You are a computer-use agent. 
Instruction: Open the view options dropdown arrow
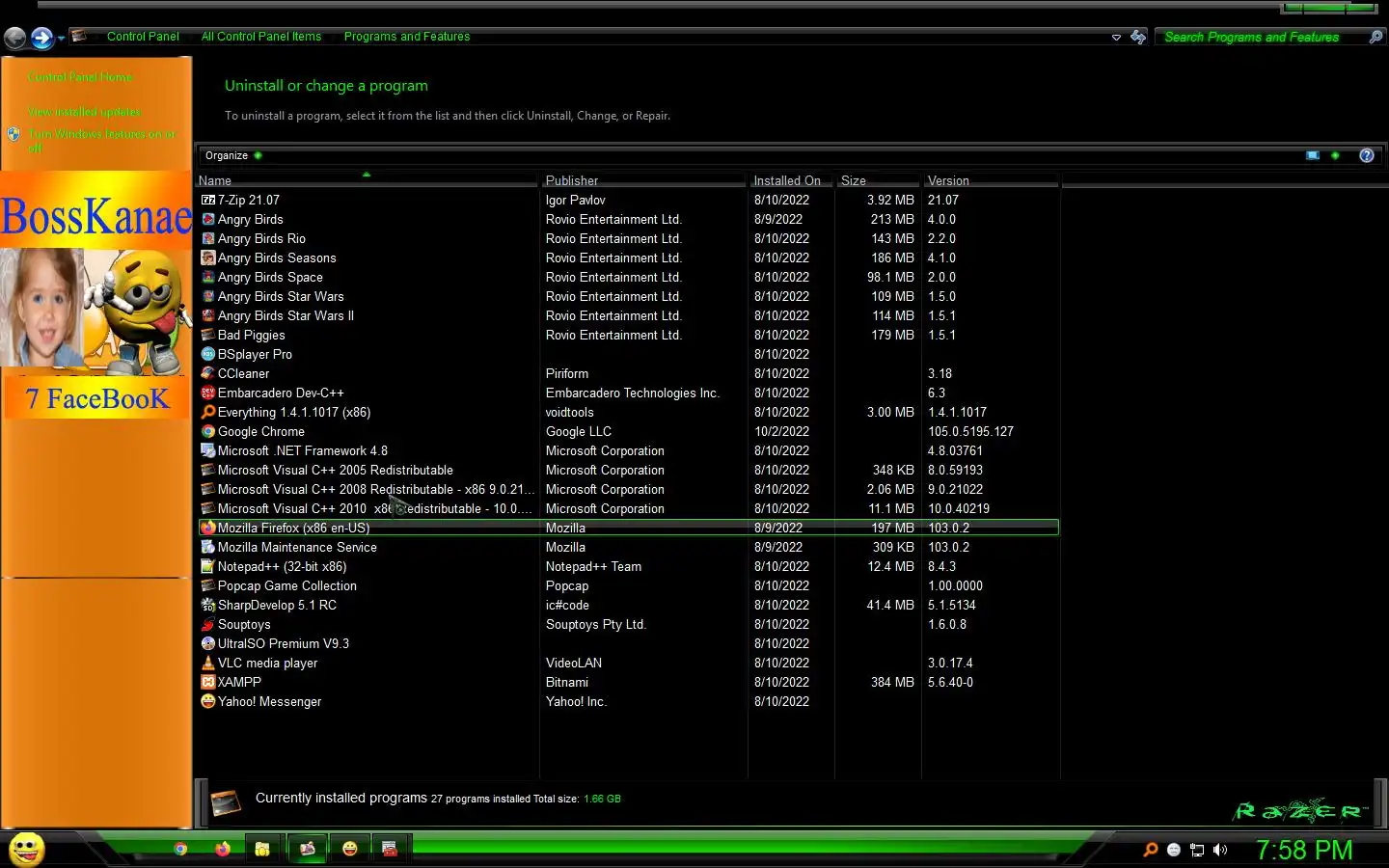(x=1335, y=155)
